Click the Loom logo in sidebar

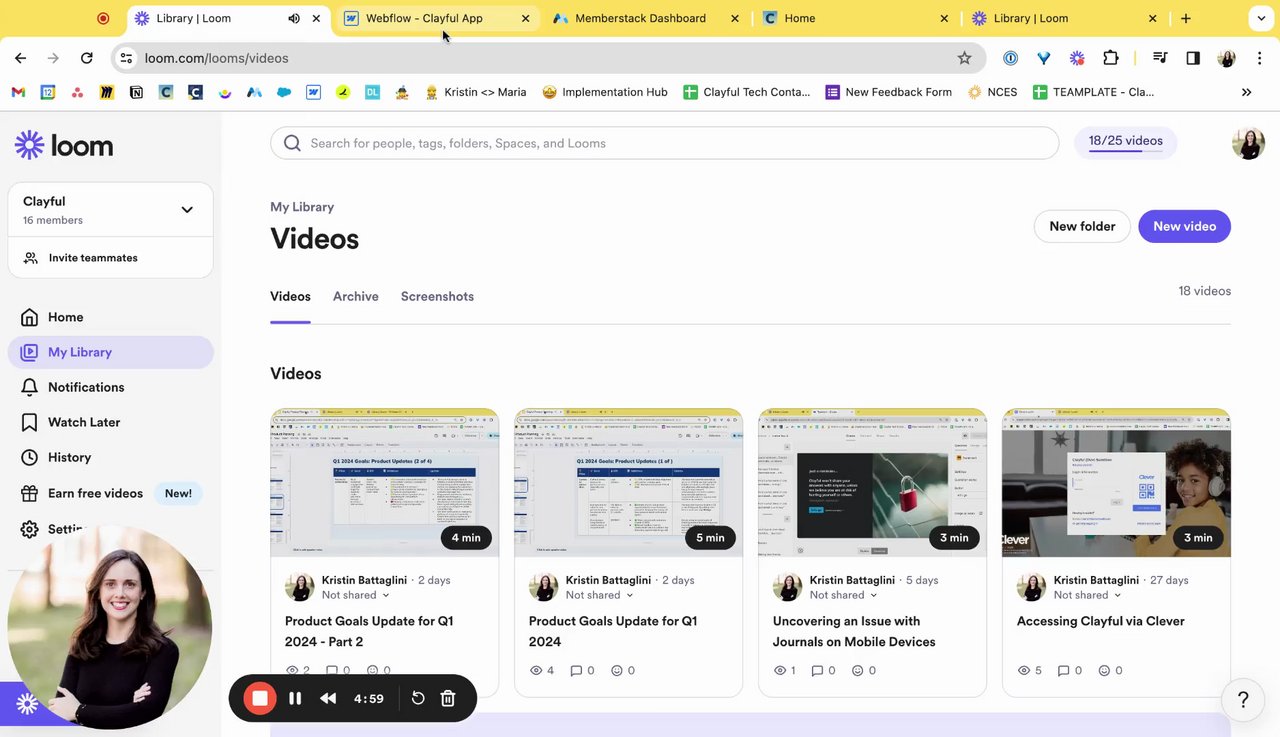tap(64, 145)
